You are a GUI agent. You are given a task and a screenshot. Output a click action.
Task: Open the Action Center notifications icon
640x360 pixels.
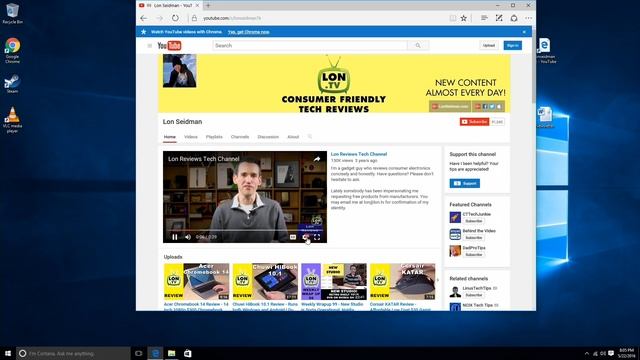[x=611, y=353]
